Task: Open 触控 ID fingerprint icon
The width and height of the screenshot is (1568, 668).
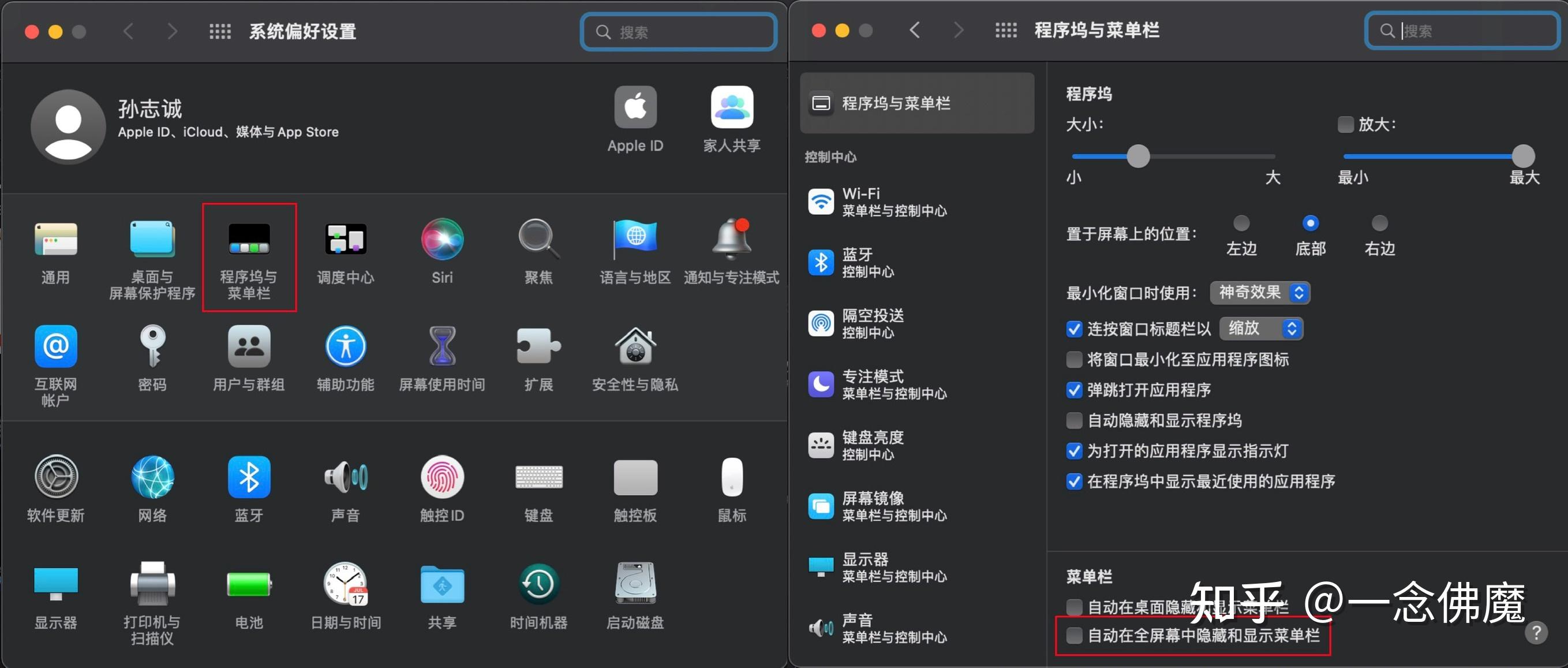Action: (x=442, y=477)
